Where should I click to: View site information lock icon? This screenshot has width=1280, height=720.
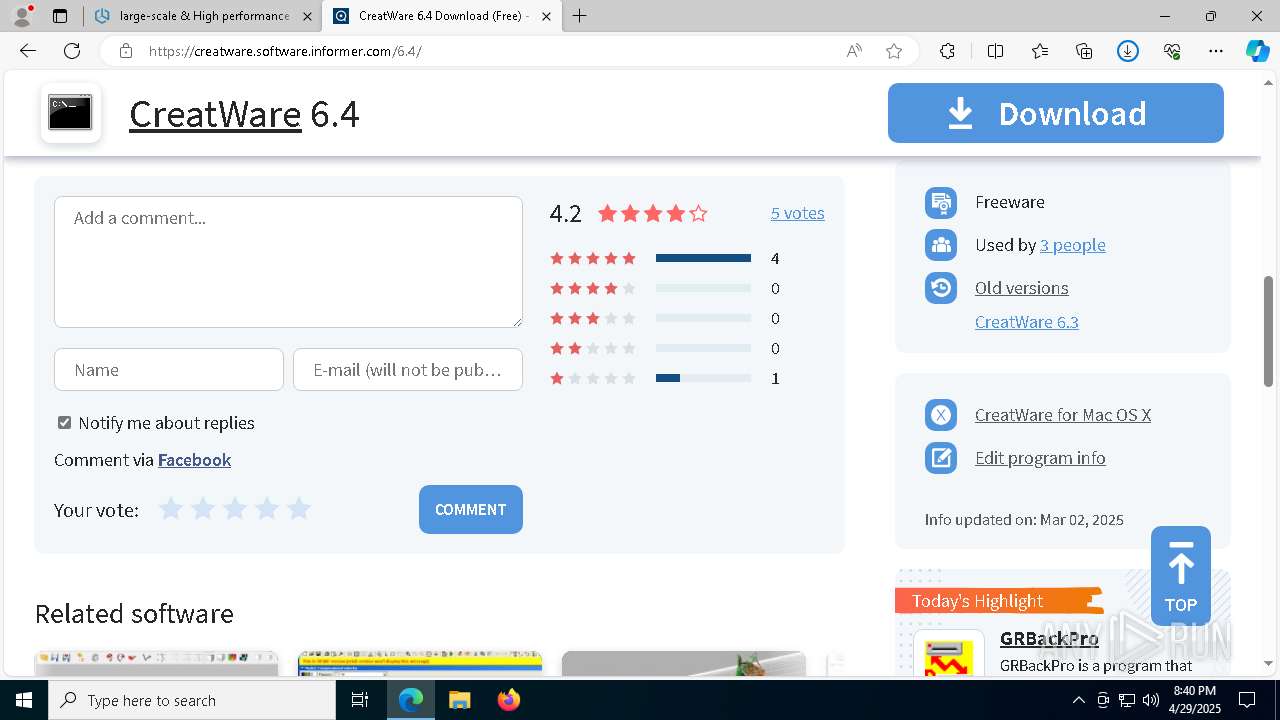click(x=126, y=51)
